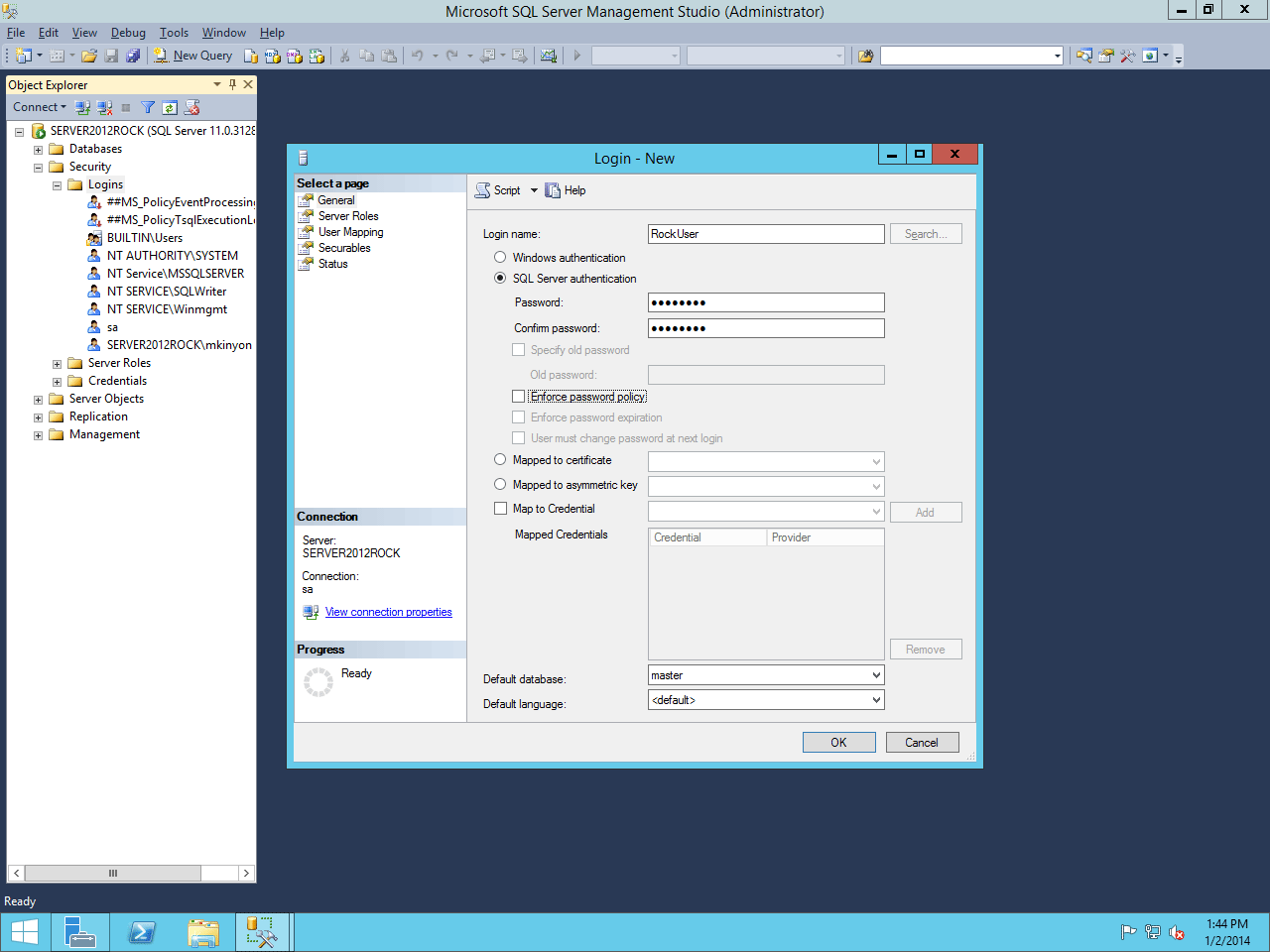The image size is (1270, 952).
Task: Expand the Databases tree node
Action: [x=38, y=150]
